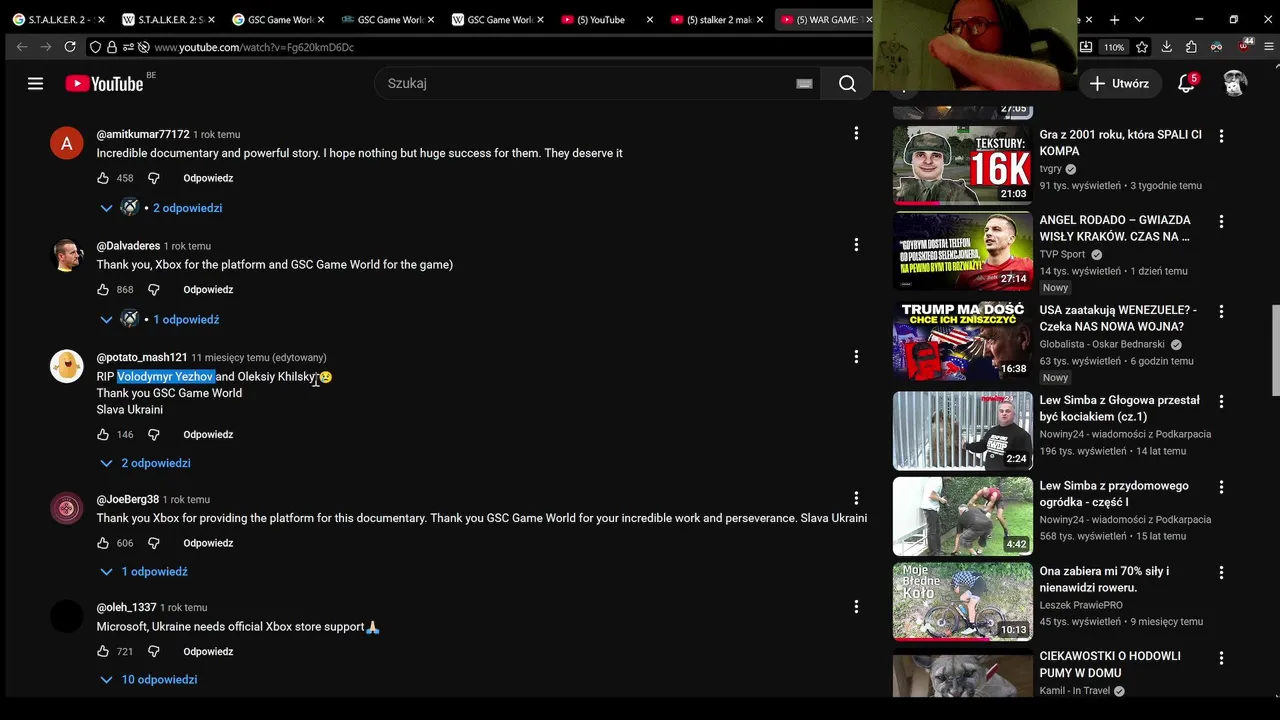Open @JoeBerg38 channel link

128,499
